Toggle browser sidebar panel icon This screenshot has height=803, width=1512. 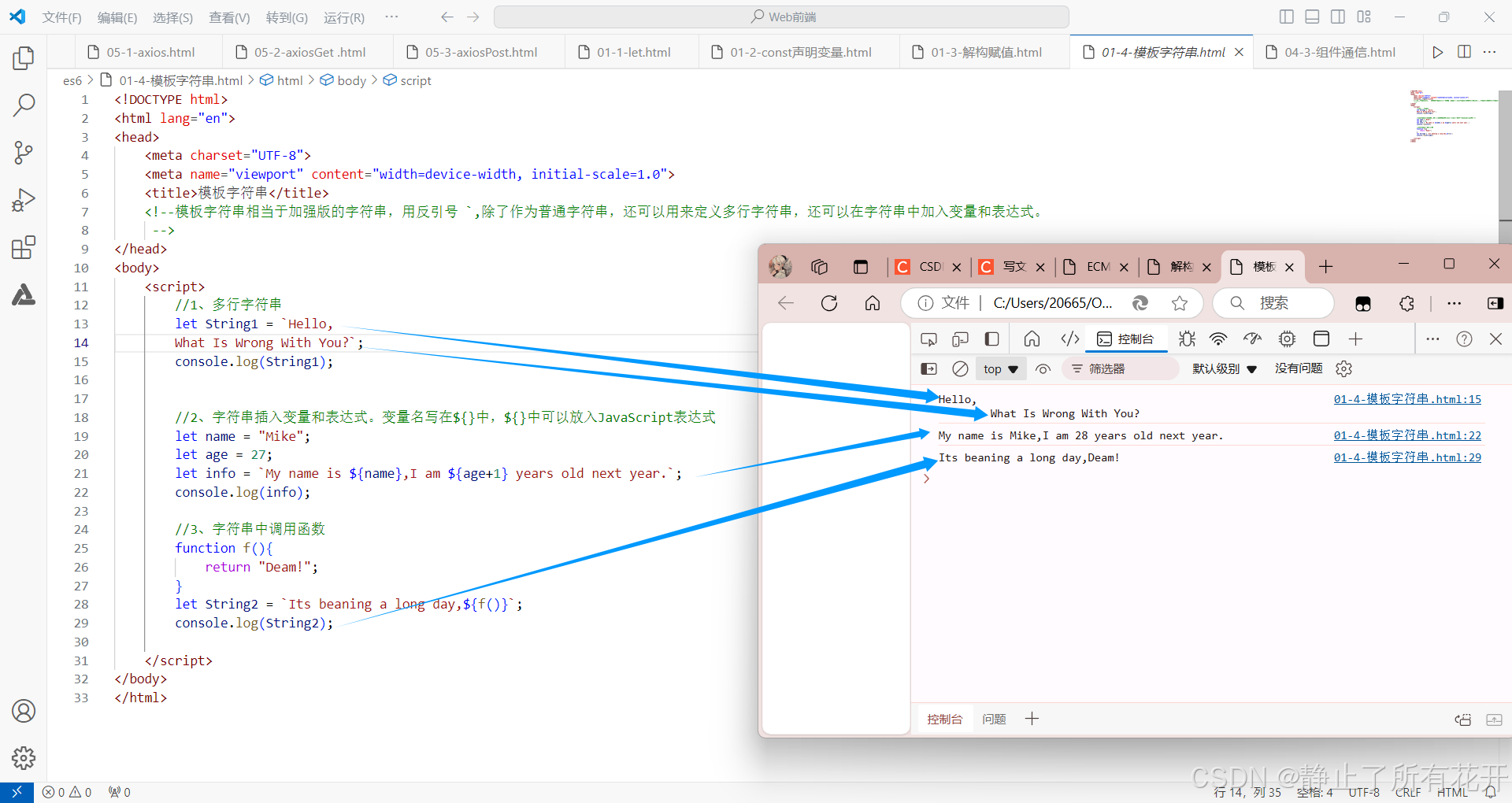pos(1495,303)
